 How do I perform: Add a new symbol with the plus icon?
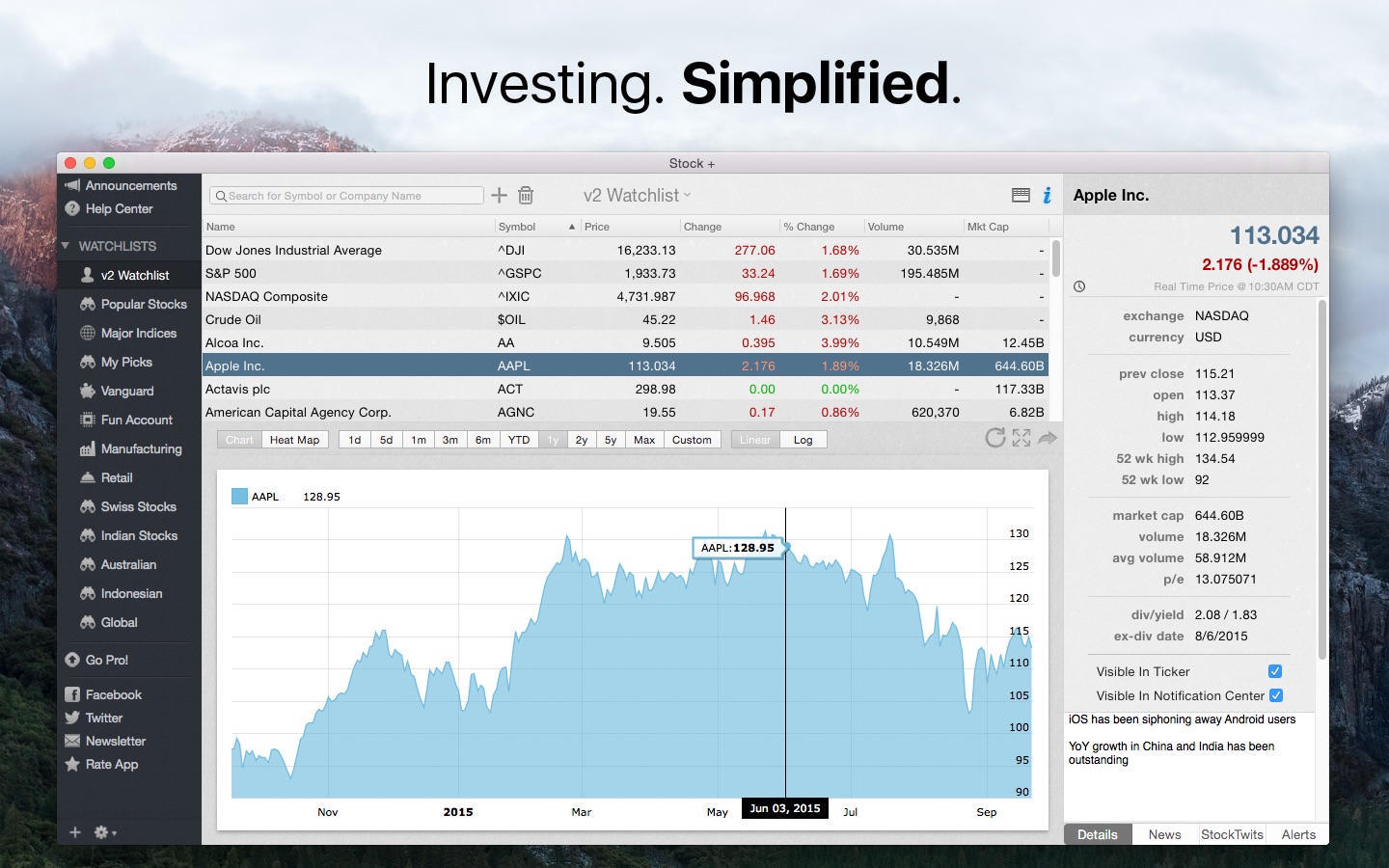click(500, 195)
